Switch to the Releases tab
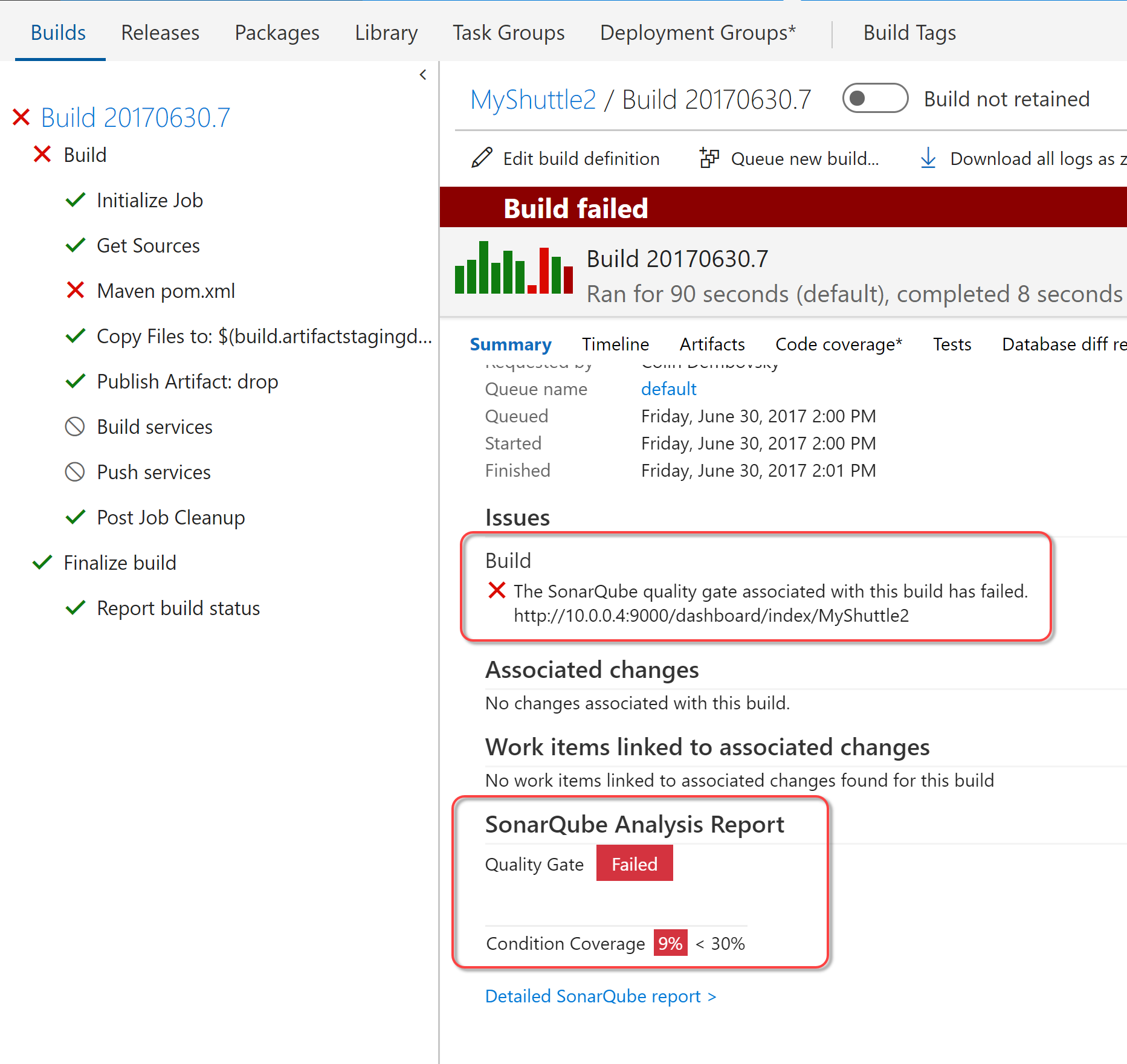The height and width of the screenshot is (1064, 1127). point(160,33)
